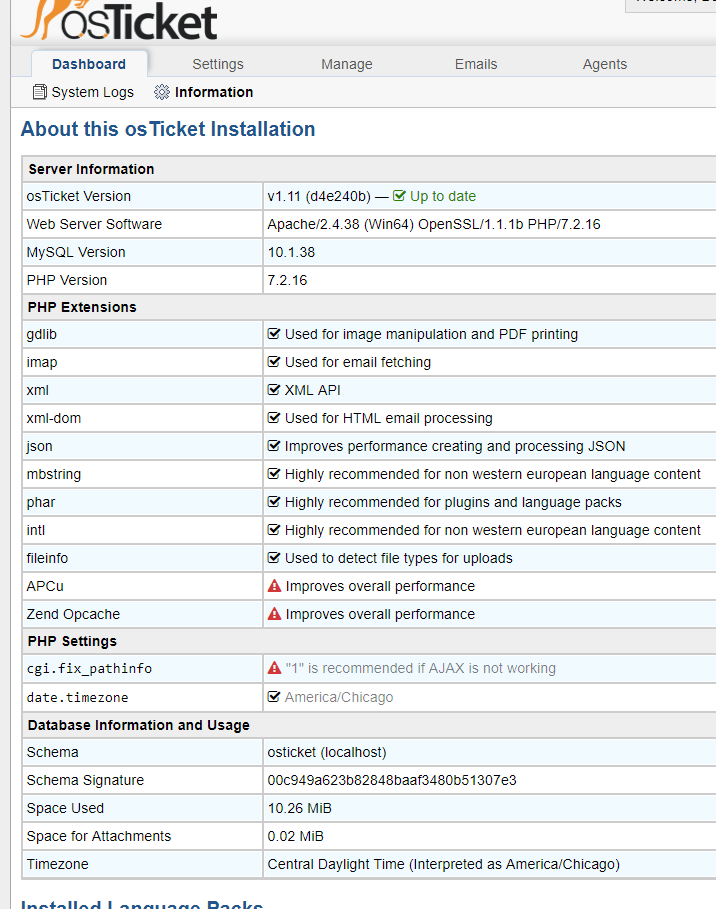716x909 pixels.
Task: Click the Schema Signature hash value
Action: [392, 780]
